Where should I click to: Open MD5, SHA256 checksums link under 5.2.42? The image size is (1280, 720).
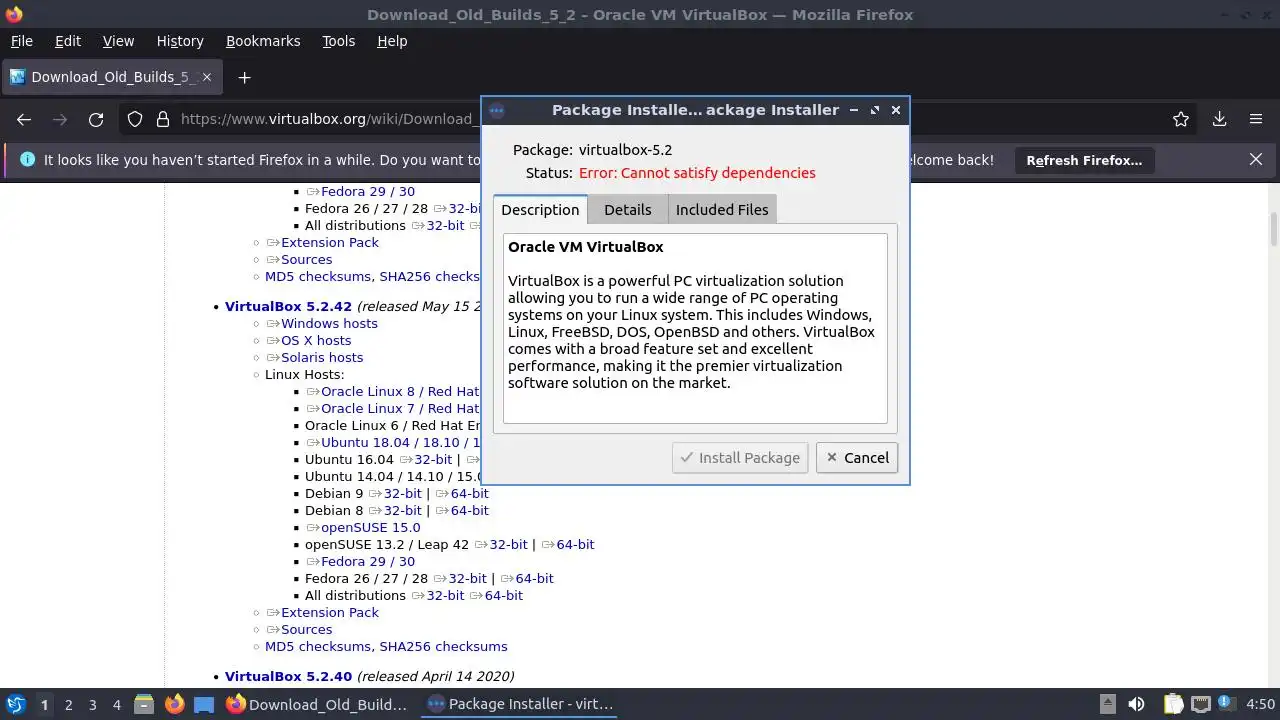coord(386,646)
